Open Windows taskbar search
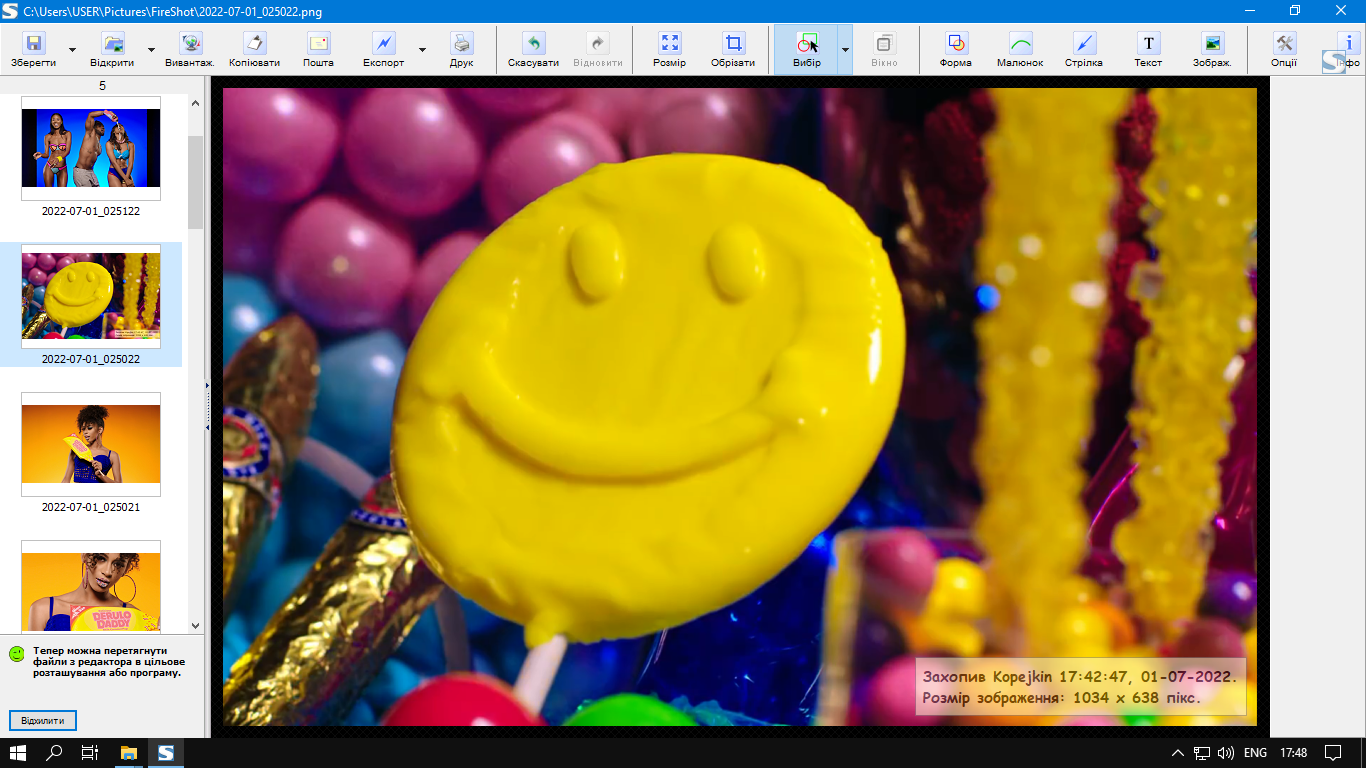Screen dimensions: 1366x768 pyautogui.click(x=55, y=753)
